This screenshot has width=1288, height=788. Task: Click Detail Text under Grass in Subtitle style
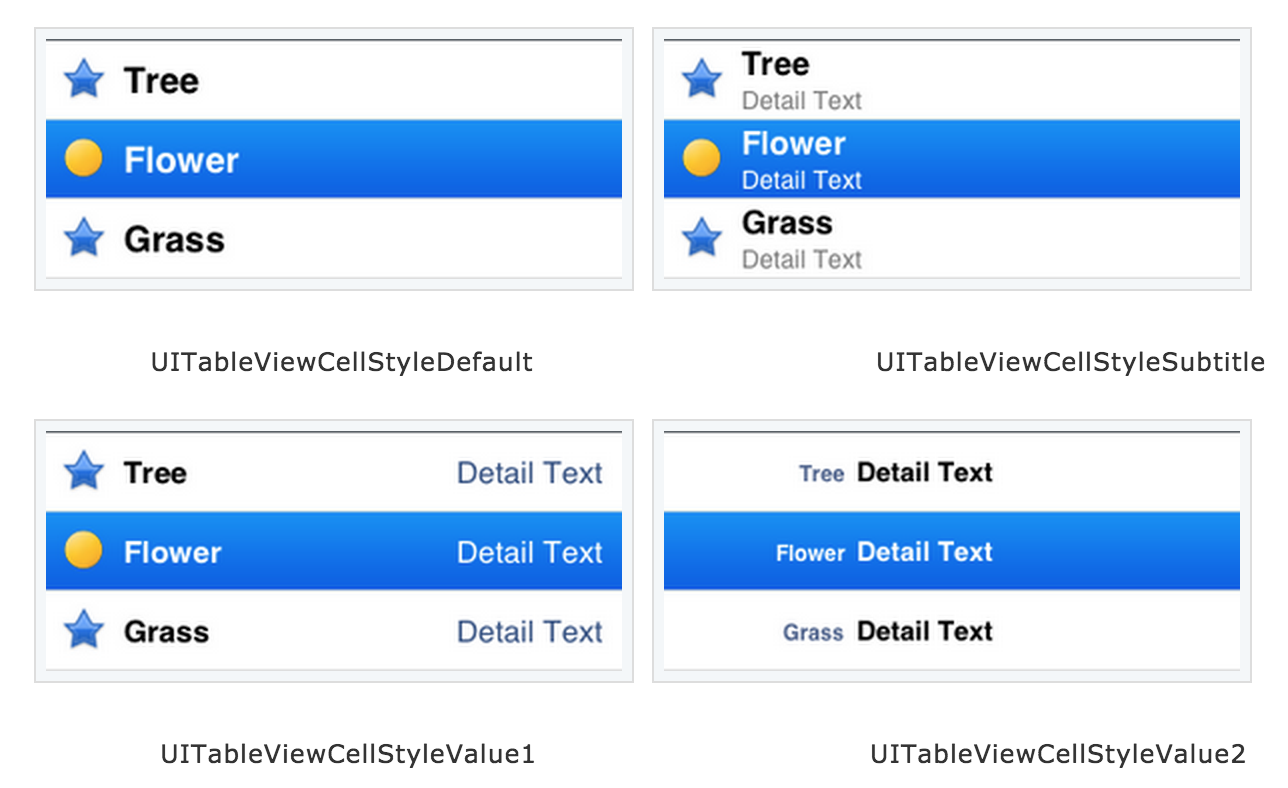[x=802, y=260]
